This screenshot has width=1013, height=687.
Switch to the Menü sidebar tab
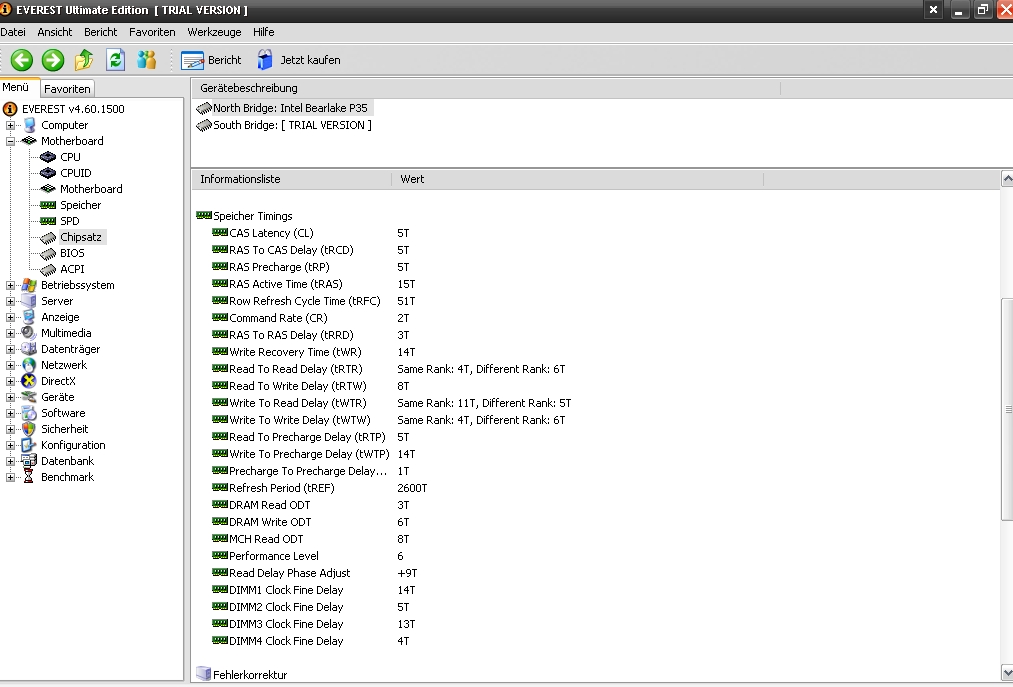tap(19, 87)
